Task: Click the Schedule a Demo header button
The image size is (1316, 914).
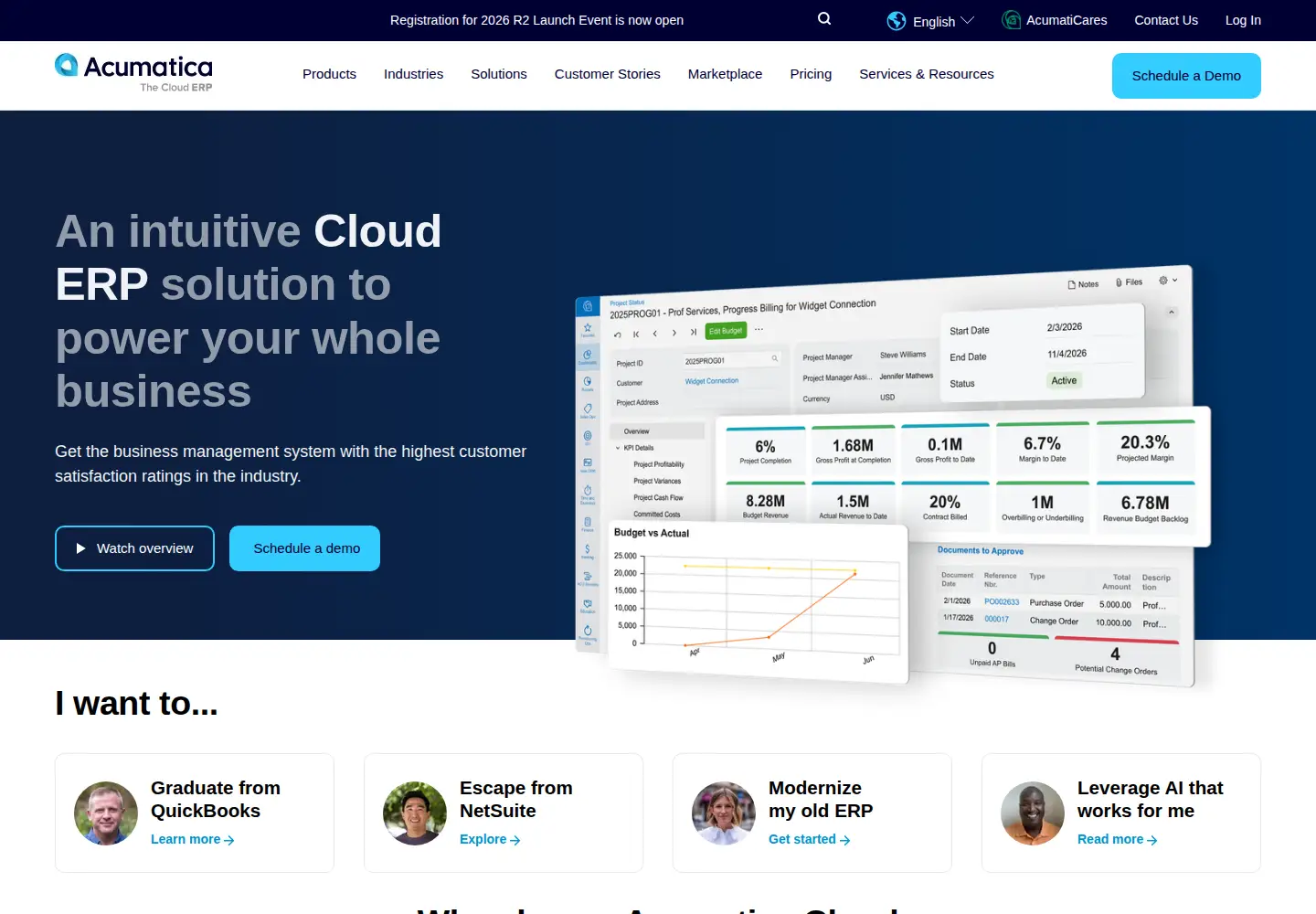Action: 1186,76
